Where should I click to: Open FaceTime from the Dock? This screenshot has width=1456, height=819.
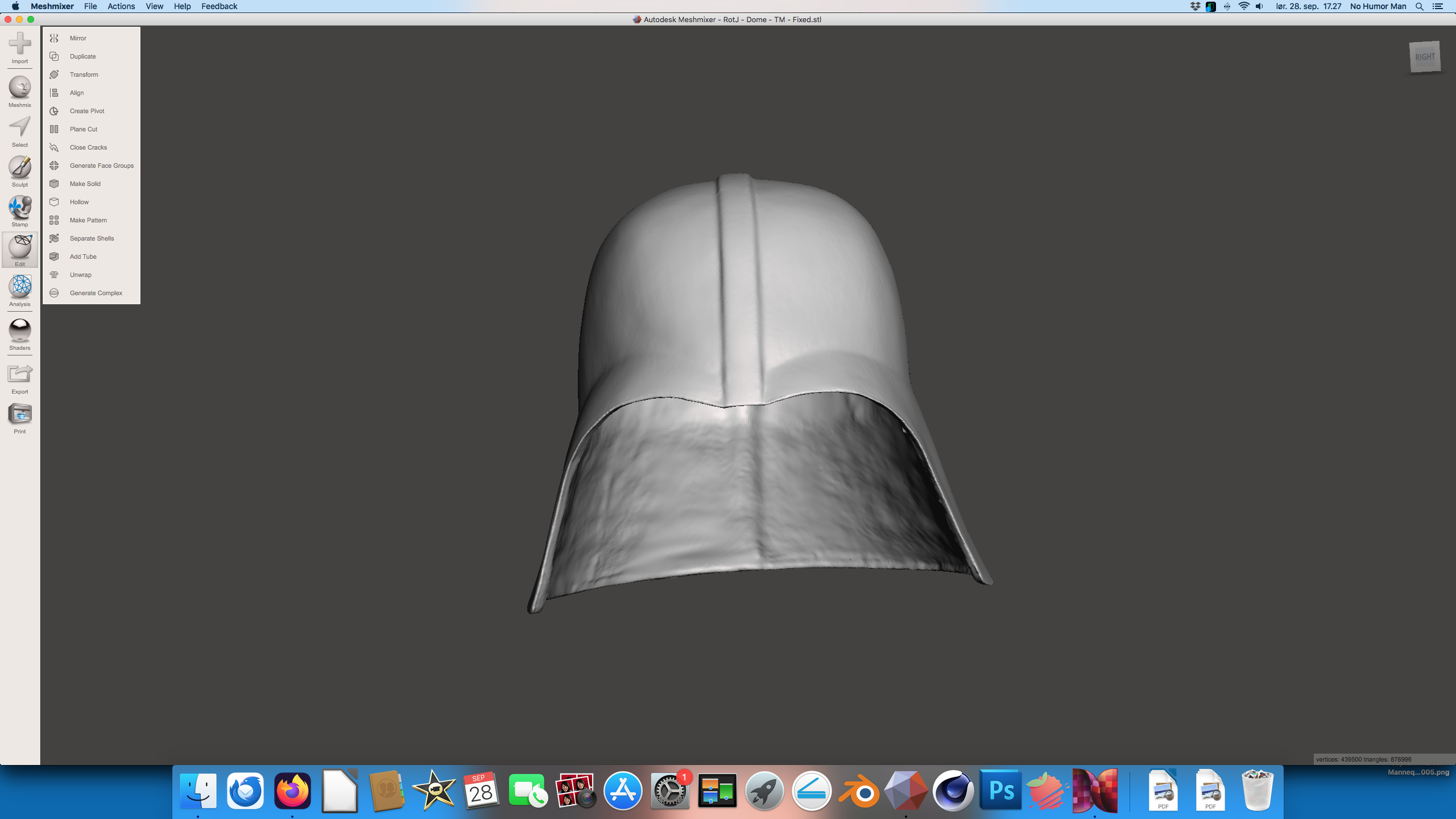[528, 791]
